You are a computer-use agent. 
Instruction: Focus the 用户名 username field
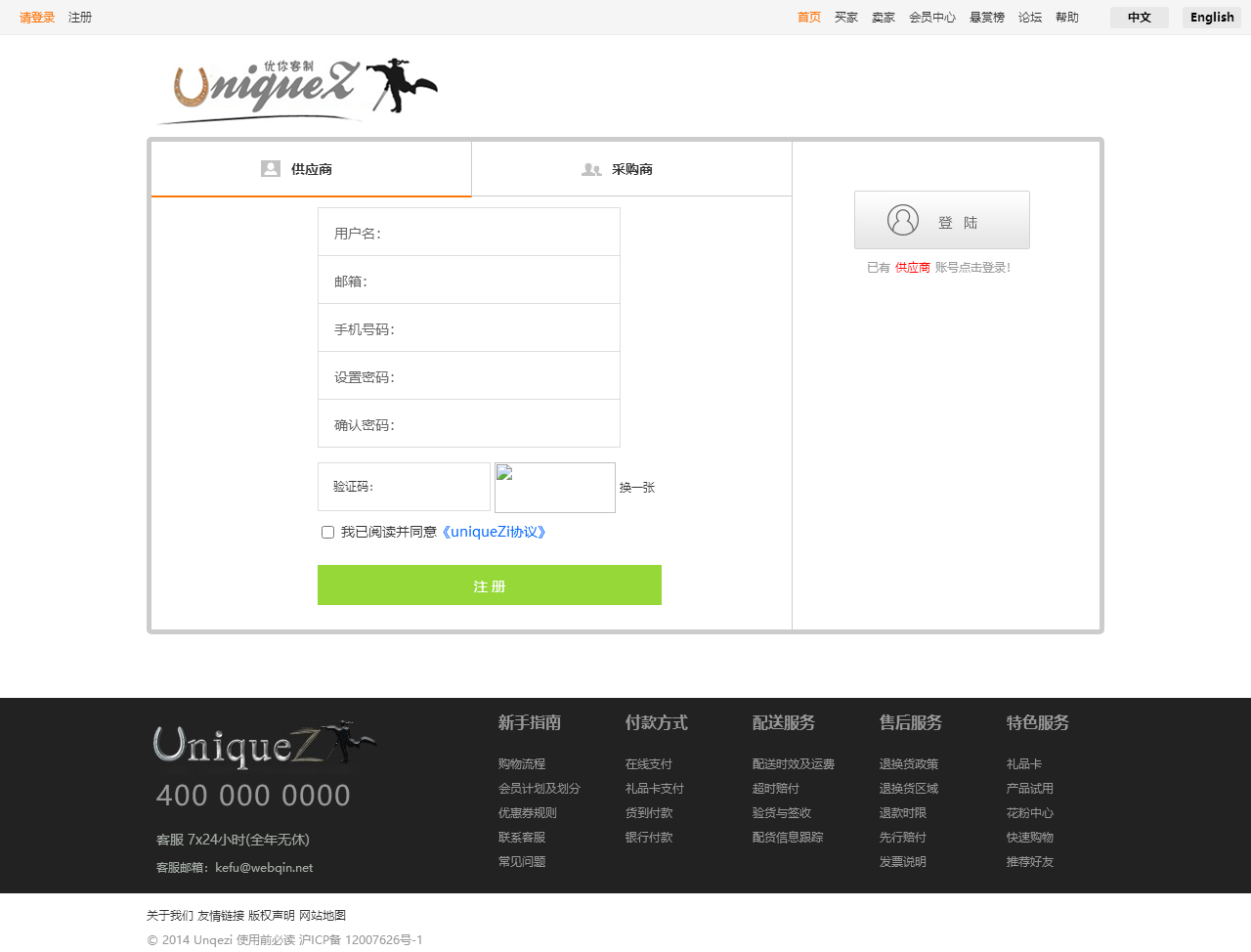coord(469,233)
